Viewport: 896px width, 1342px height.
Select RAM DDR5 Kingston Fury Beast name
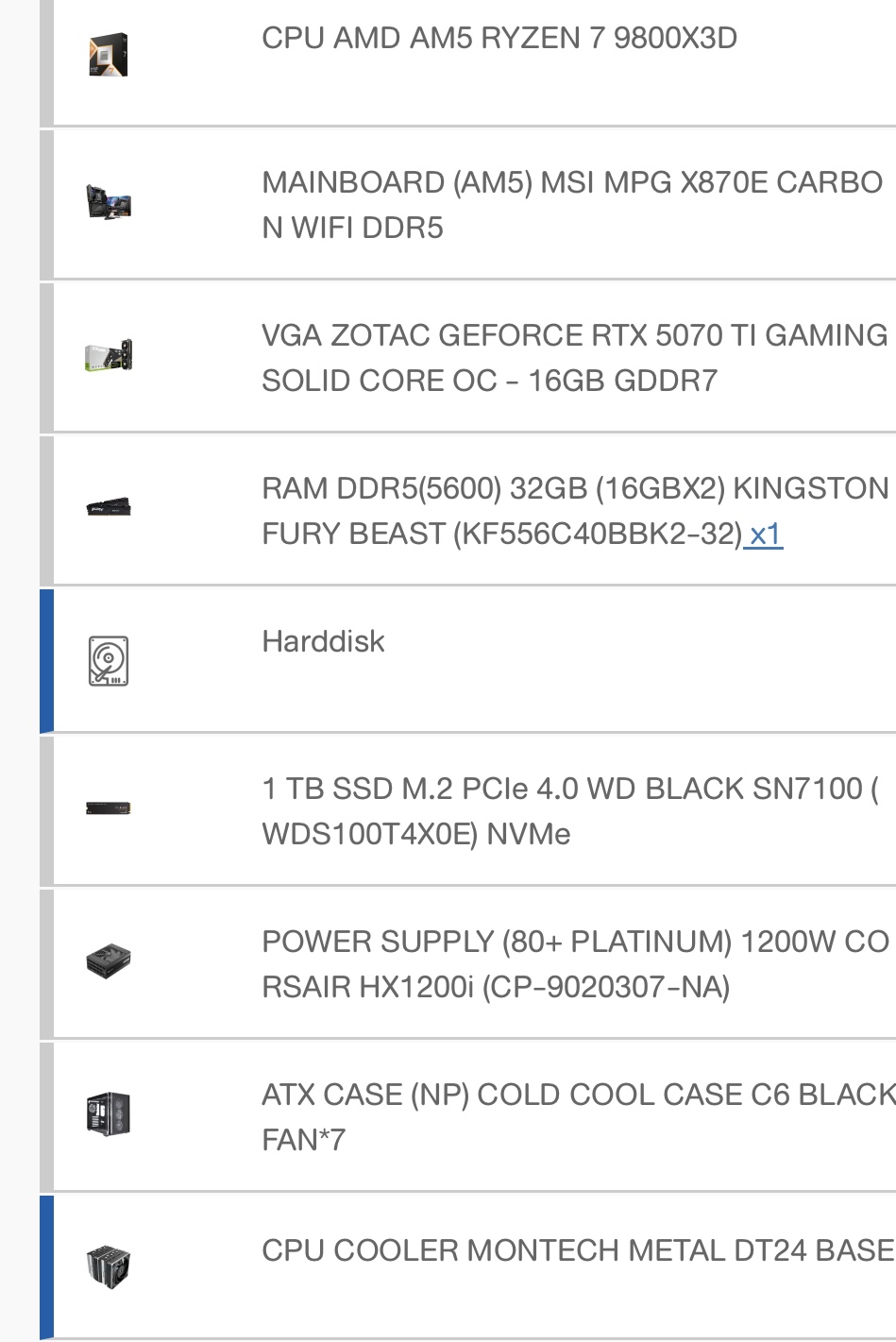575,511
